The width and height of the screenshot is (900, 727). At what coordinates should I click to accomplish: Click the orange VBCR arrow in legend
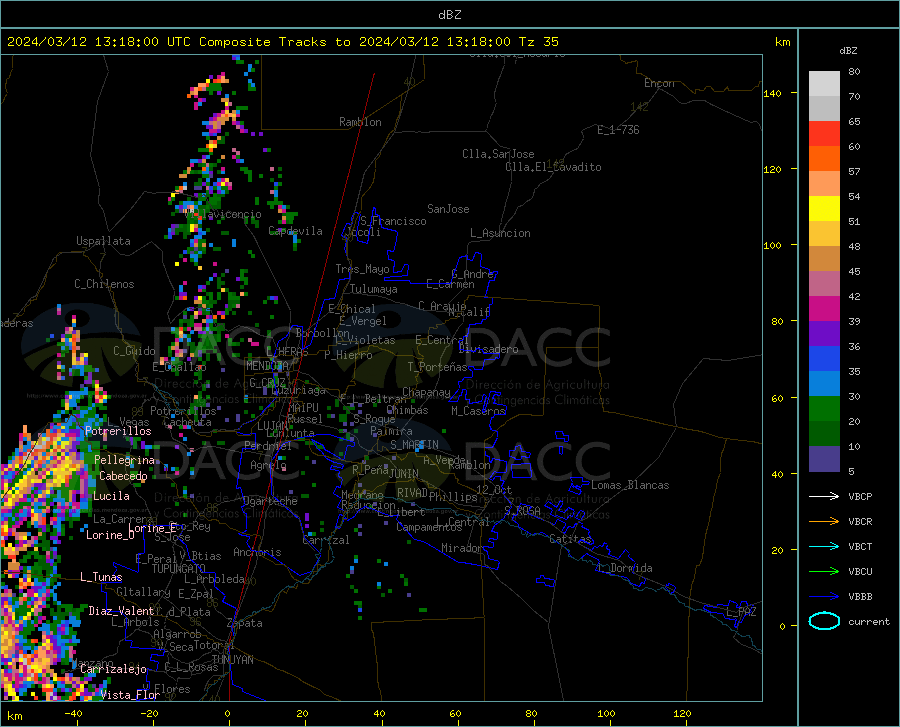pyautogui.click(x=824, y=521)
